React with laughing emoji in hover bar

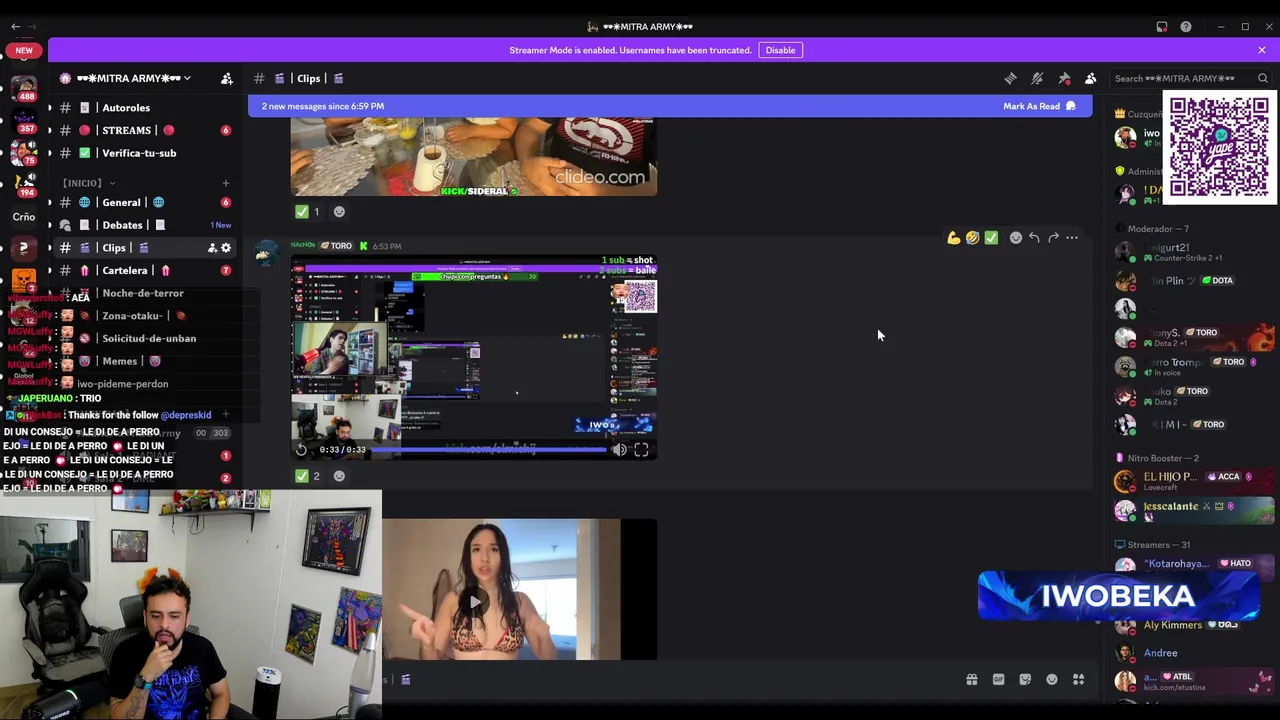[972, 238]
